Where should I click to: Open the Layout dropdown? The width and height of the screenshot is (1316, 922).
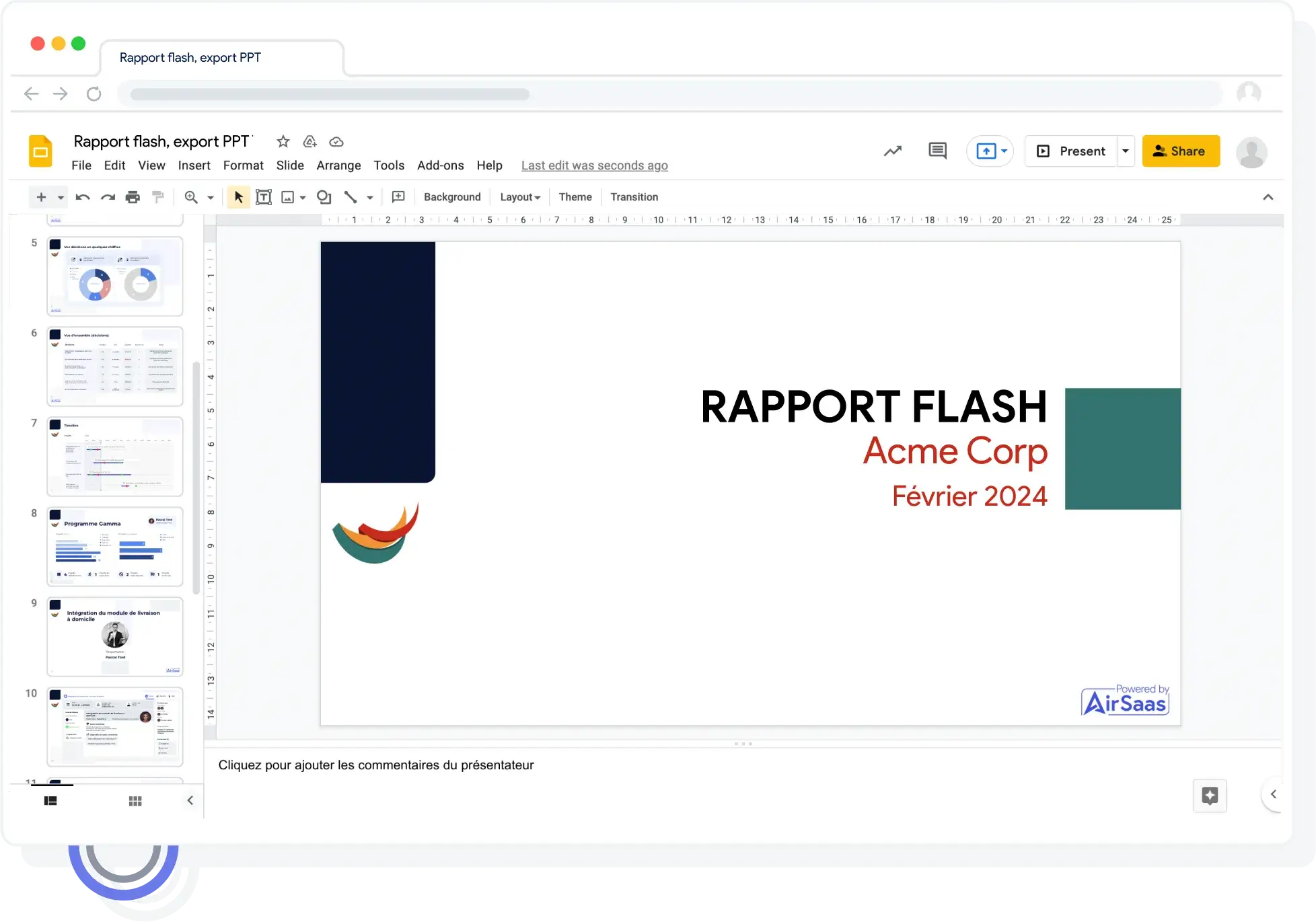[519, 197]
